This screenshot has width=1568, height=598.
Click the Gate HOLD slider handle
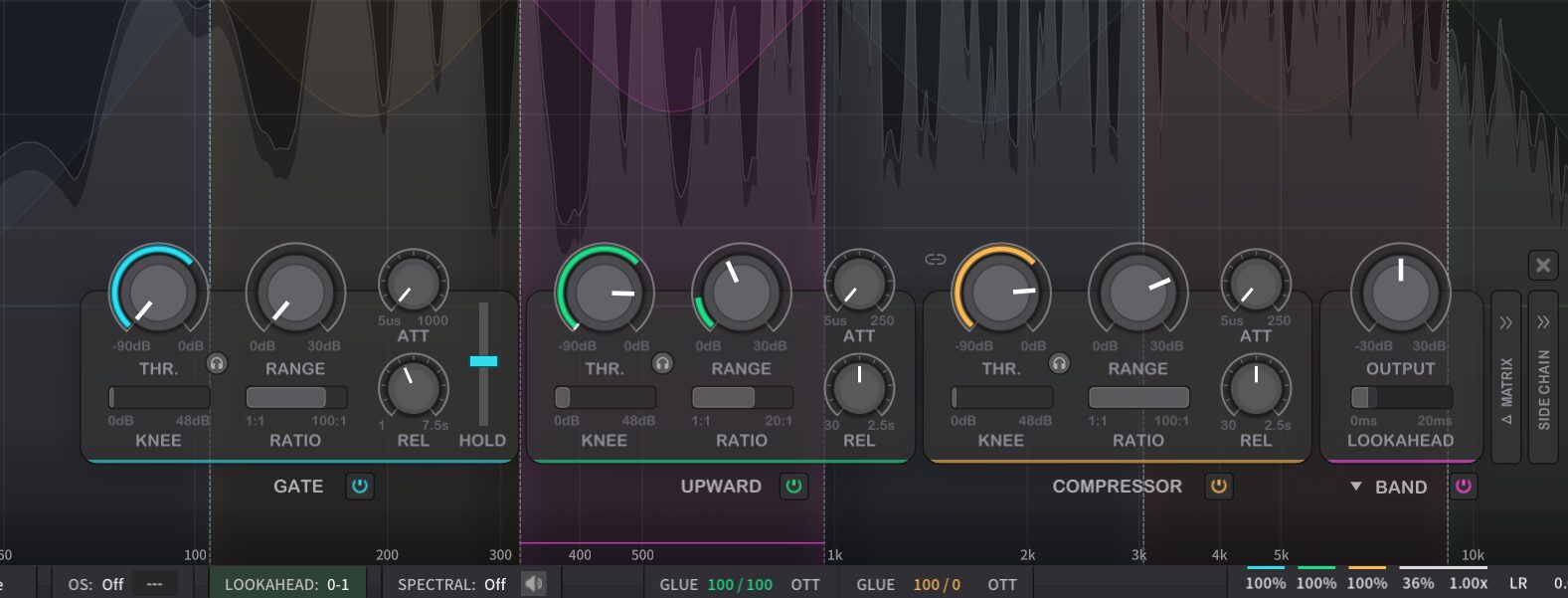(x=483, y=361)
